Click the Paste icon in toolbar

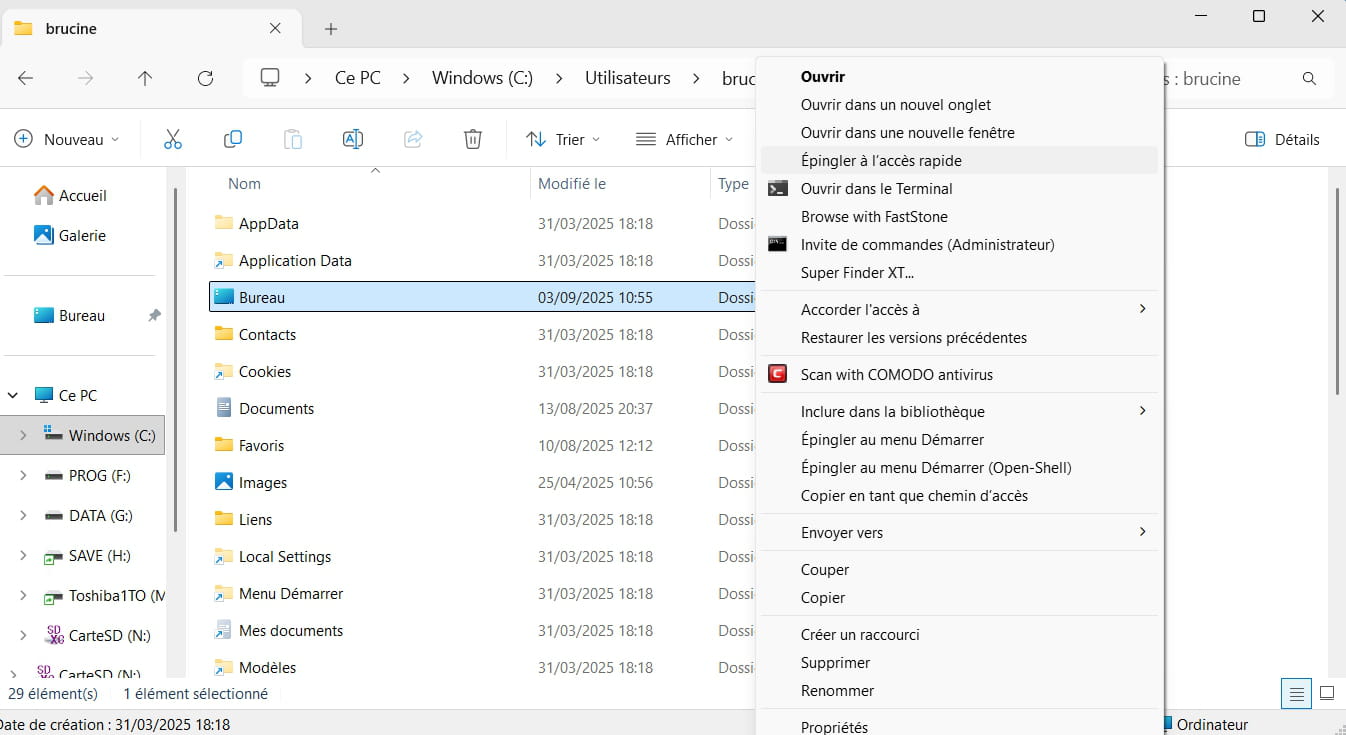coord(293,139)
